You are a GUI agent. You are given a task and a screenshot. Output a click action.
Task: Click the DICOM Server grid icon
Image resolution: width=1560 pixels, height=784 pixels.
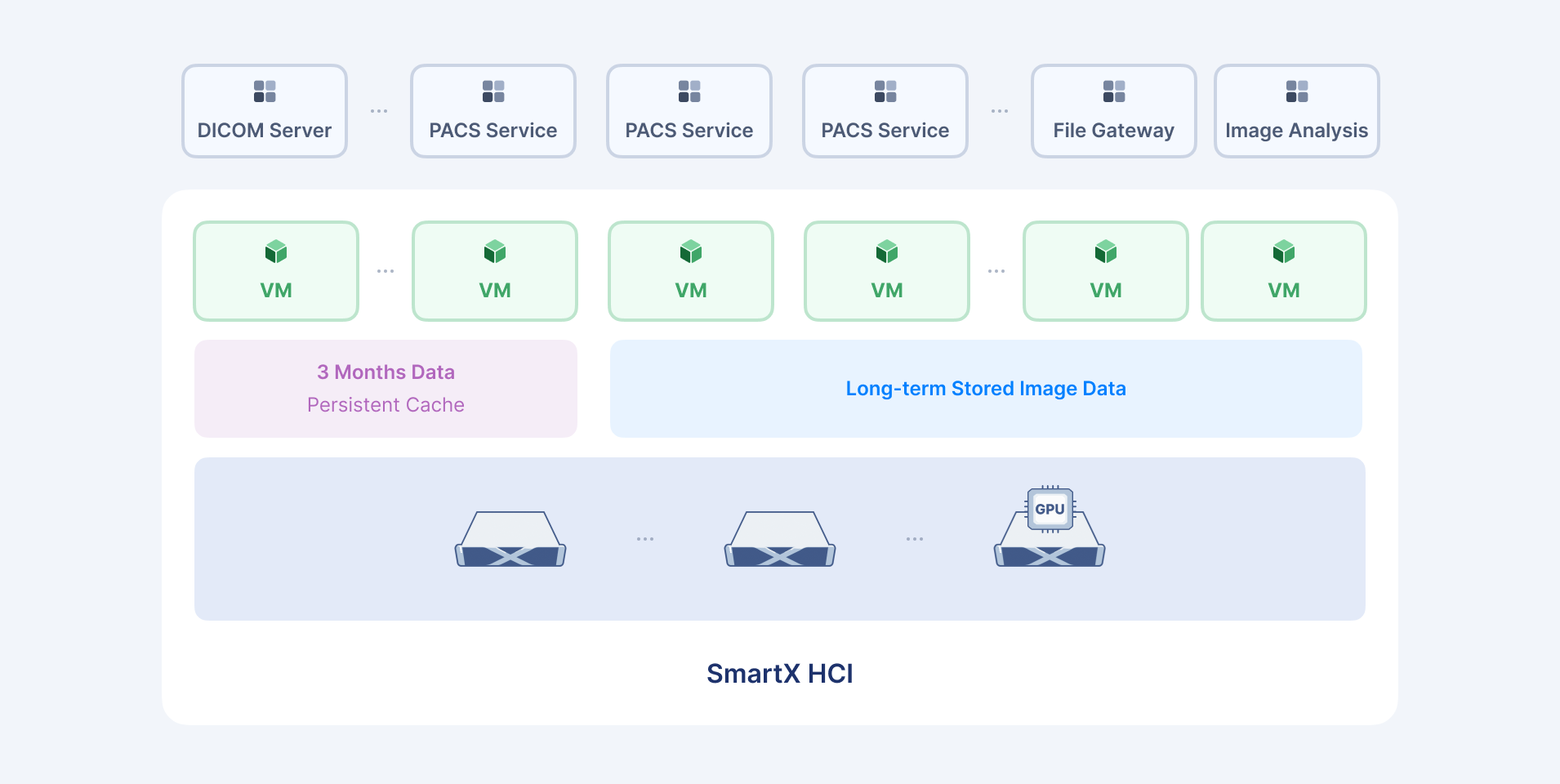click(265, 91)
